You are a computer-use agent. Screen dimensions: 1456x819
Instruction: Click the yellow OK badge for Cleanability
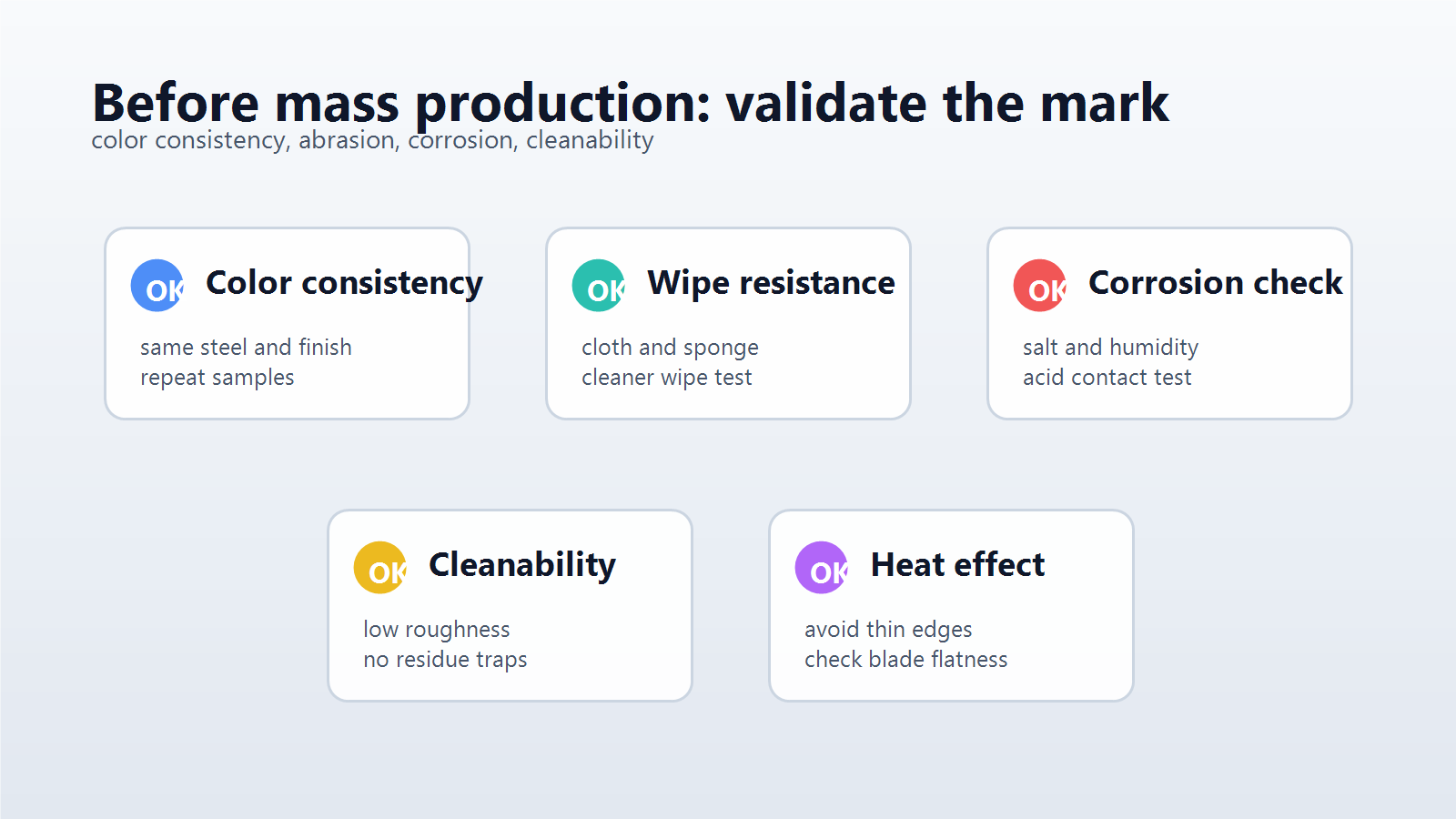(380, 568)
